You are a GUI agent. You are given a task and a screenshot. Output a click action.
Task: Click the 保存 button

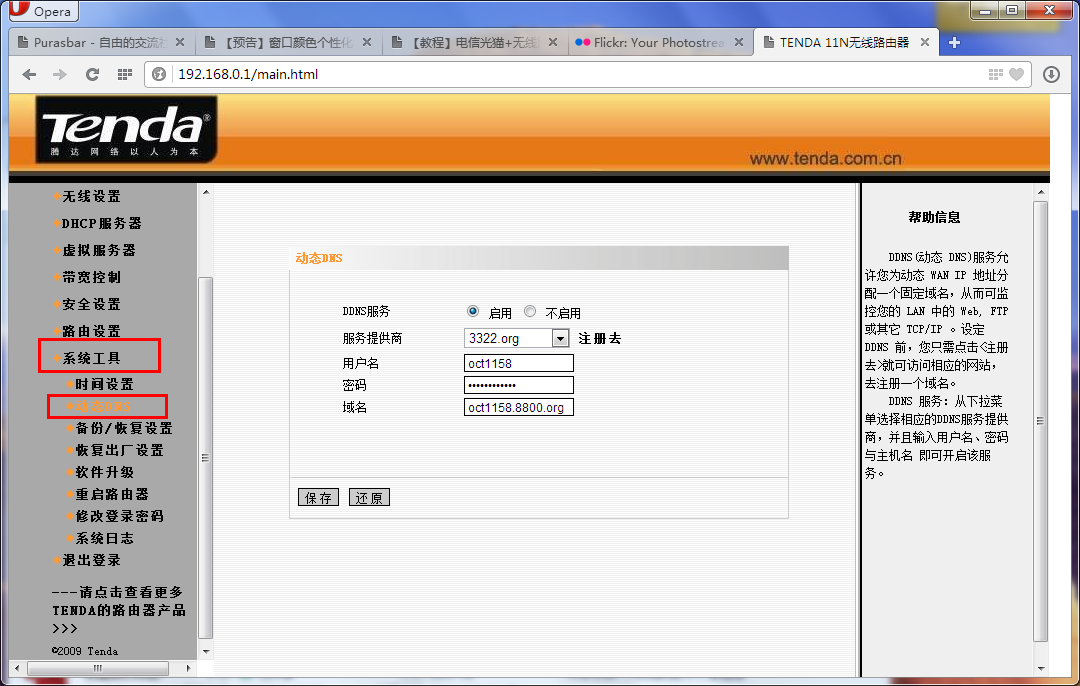[x=319, y=497]
